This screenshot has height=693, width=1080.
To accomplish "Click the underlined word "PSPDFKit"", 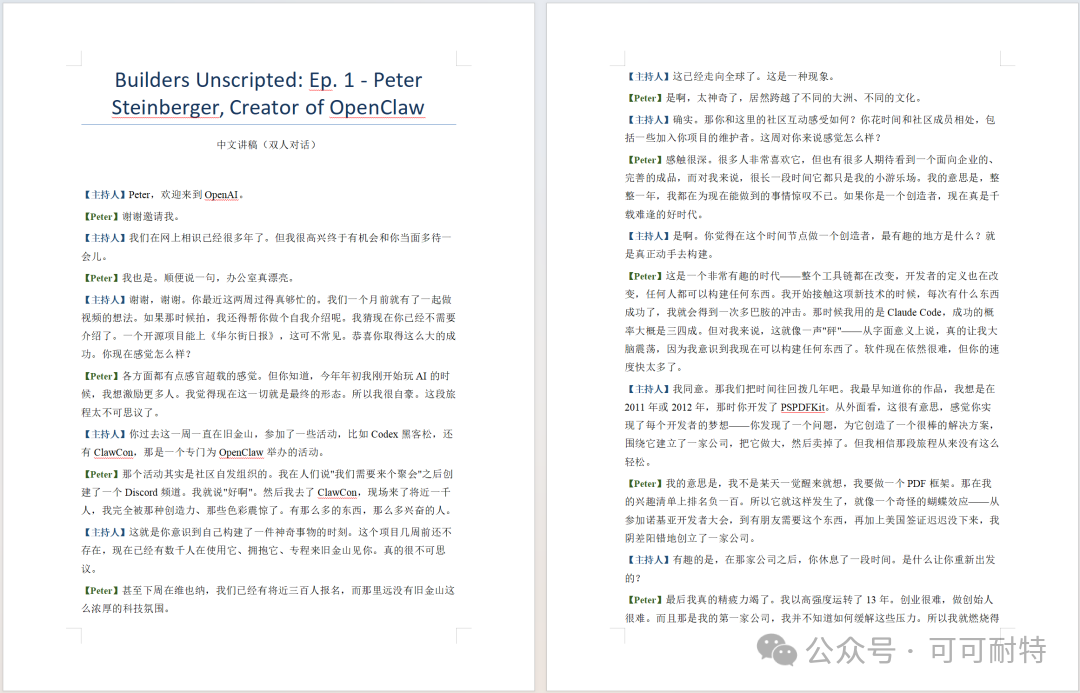I will click(802, 407).
